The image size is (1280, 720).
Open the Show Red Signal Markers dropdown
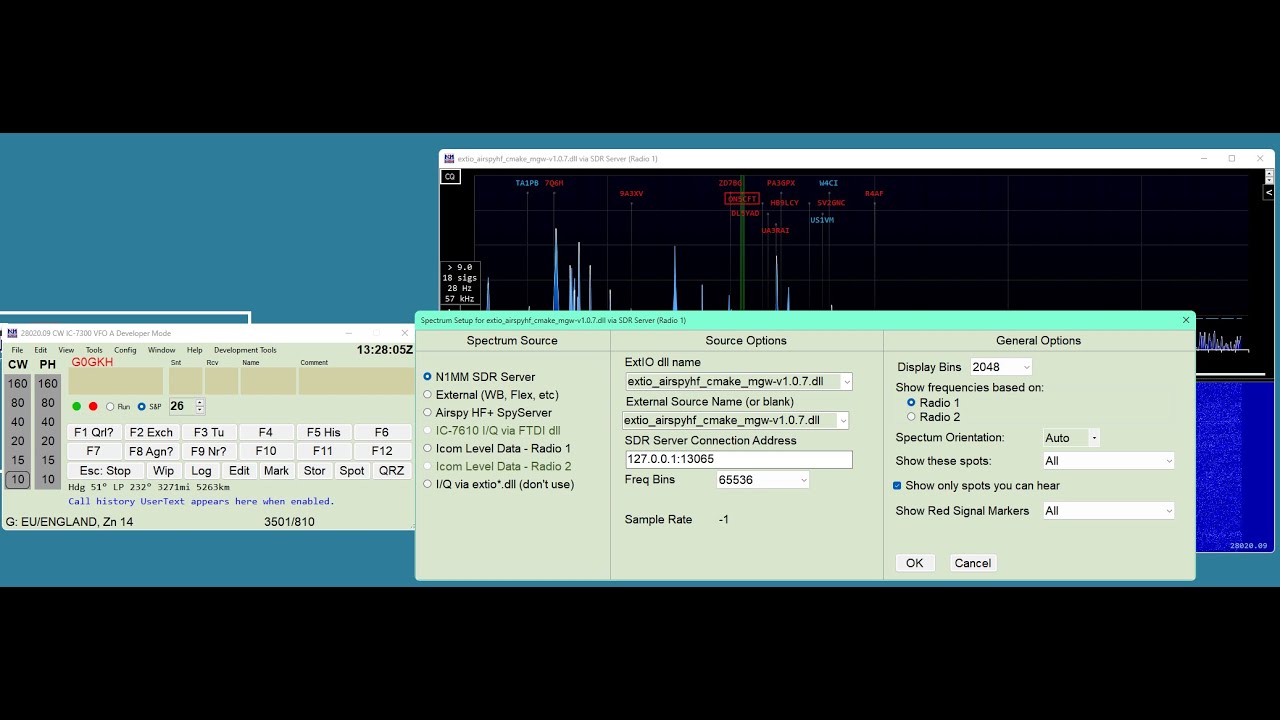pyautogui.click(x=1169, y=511)
